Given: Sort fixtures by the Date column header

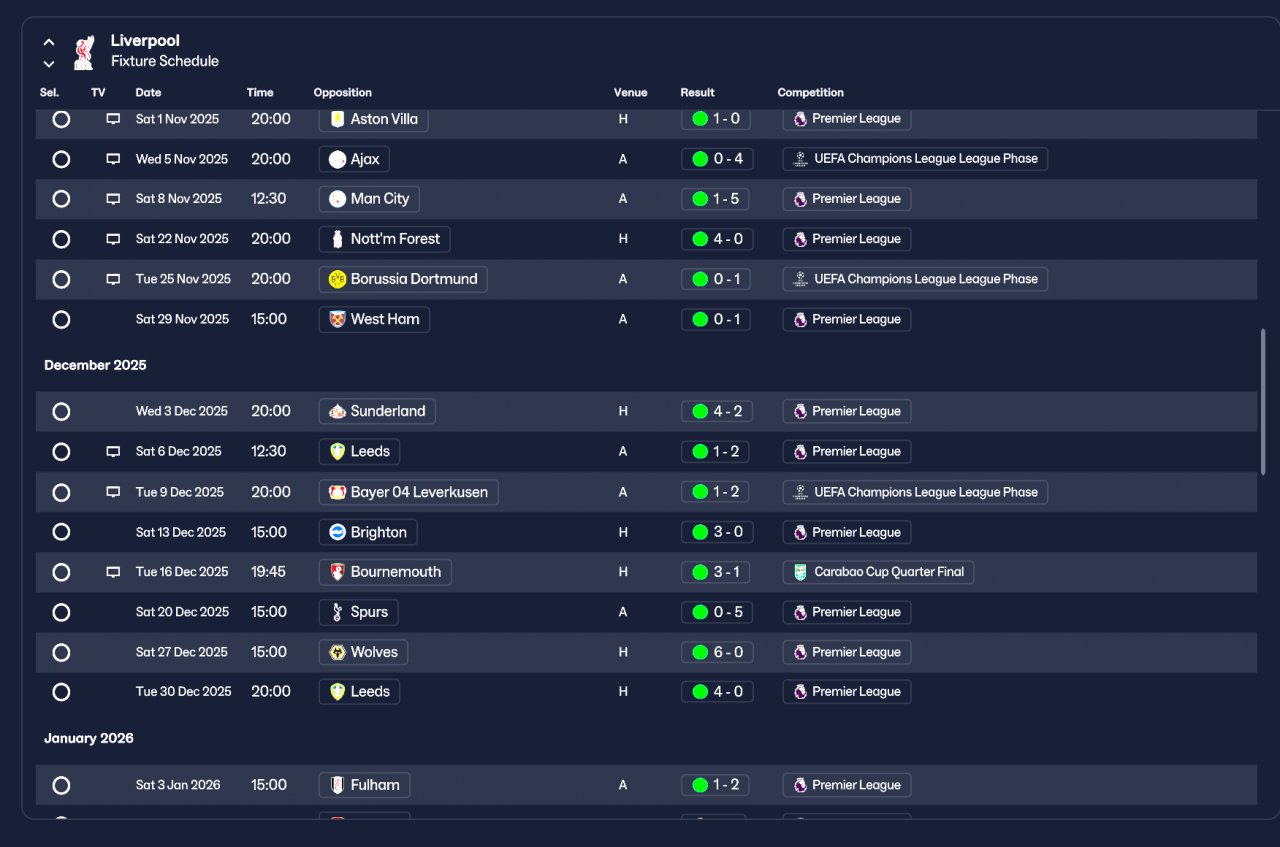Looking at the screenshot, I should tap(148, 92).
